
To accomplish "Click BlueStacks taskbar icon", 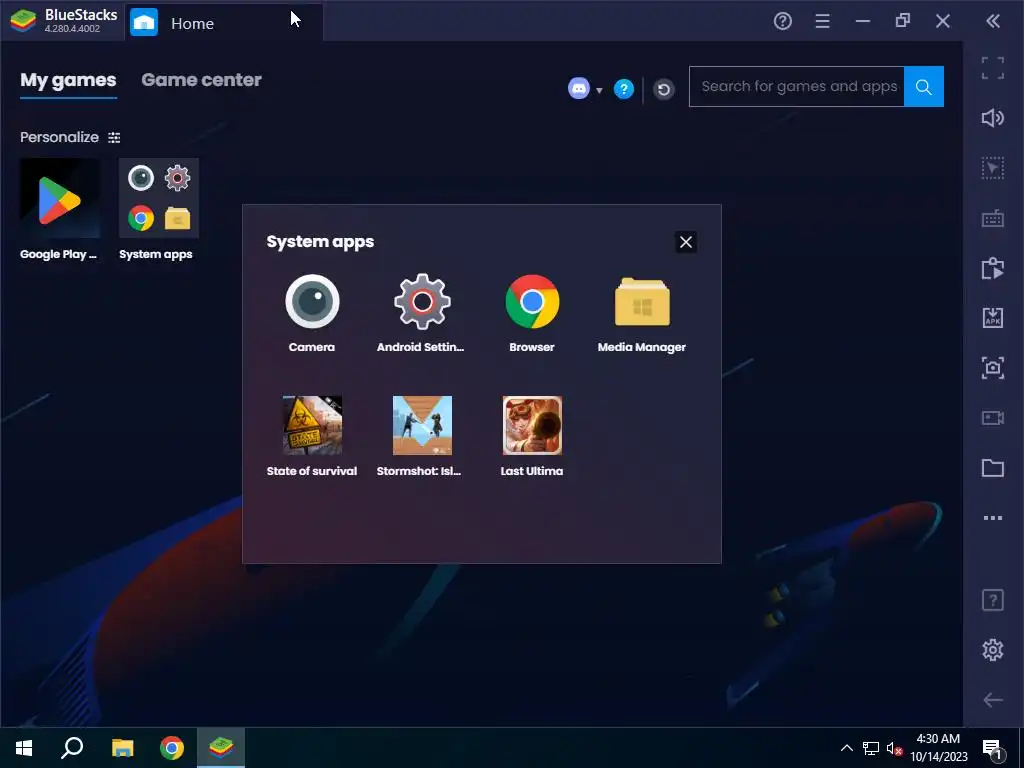I will 221,748.
